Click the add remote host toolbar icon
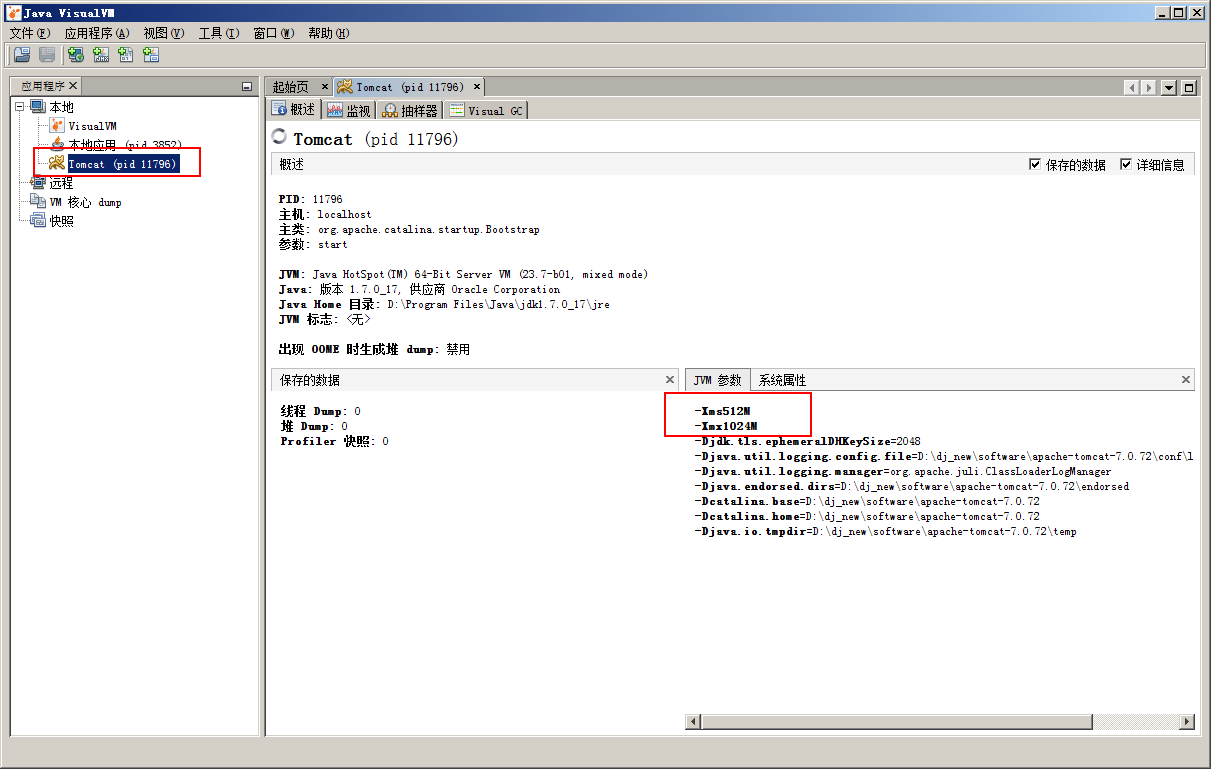The height and width of the screenshot is (769, 1211). coord(75,54)
